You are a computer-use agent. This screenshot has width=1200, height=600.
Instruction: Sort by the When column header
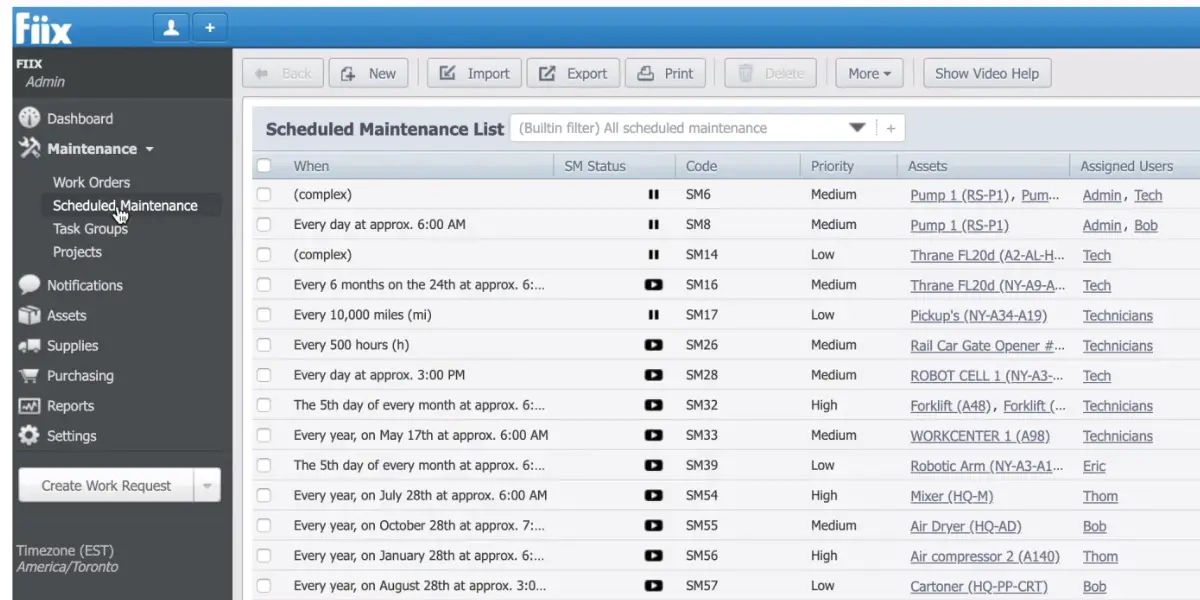point(311,166)
